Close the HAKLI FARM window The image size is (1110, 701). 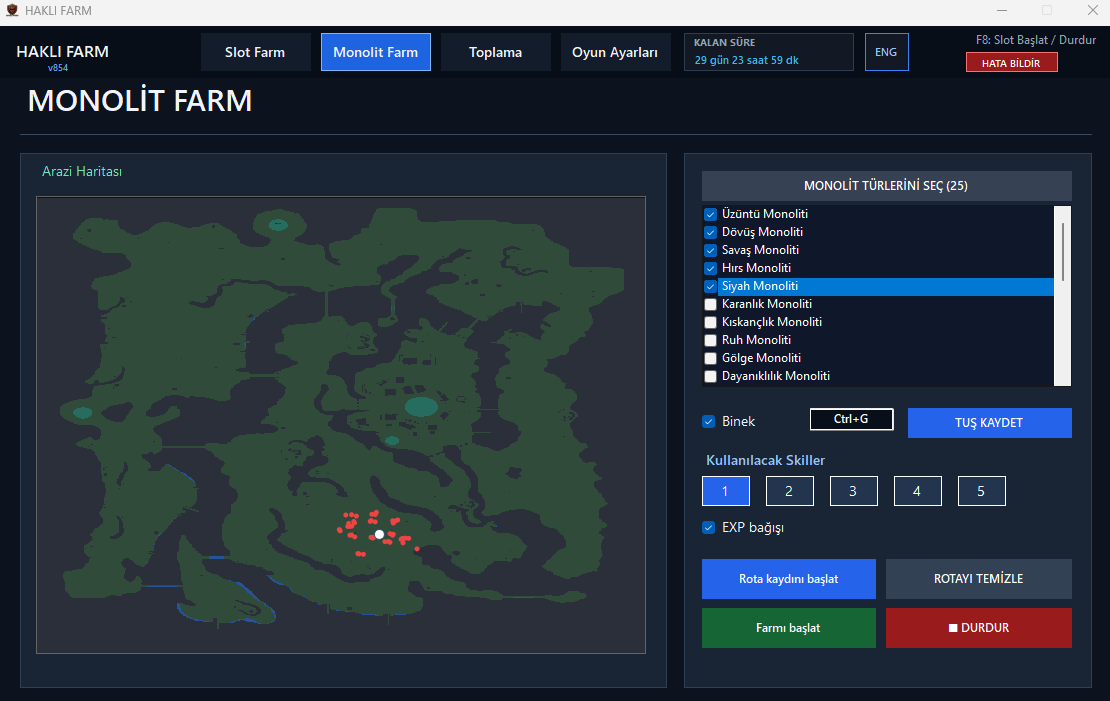(1092, 11)
